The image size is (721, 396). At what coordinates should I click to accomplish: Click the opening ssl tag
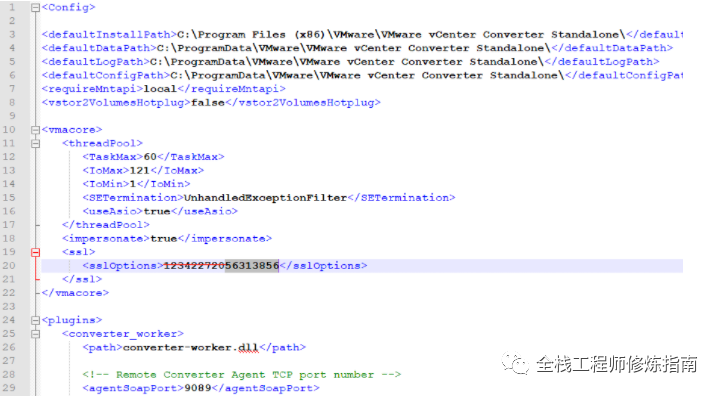click(x=79, y=252)
